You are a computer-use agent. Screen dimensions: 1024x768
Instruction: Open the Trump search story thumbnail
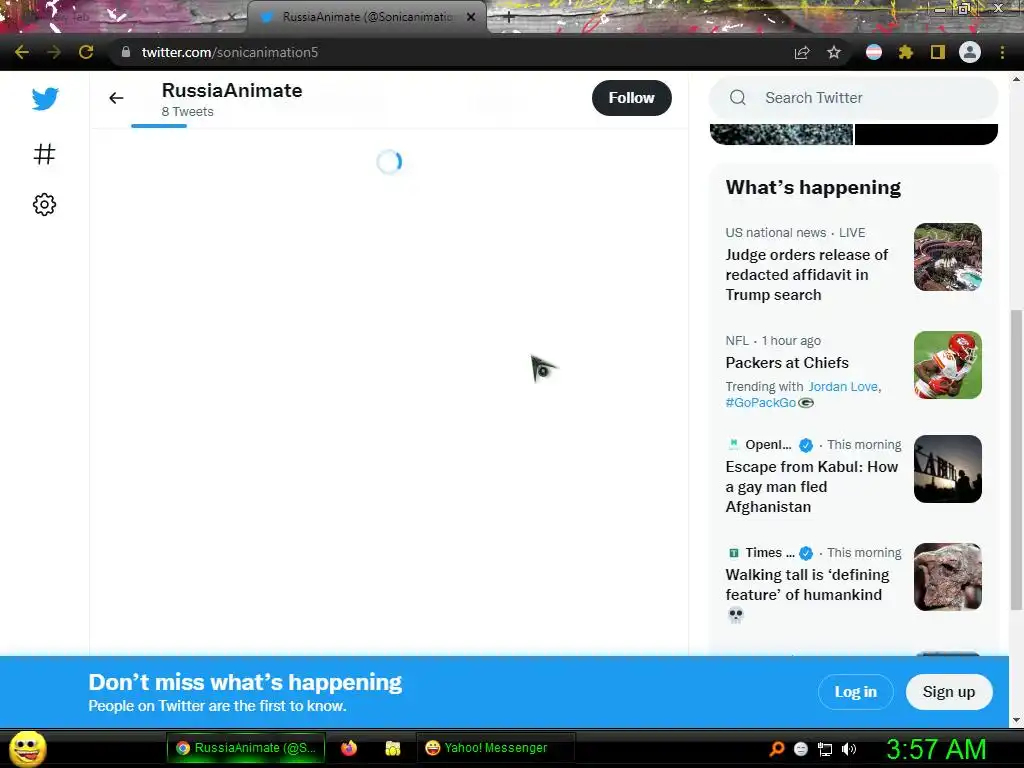click(948, 257)
